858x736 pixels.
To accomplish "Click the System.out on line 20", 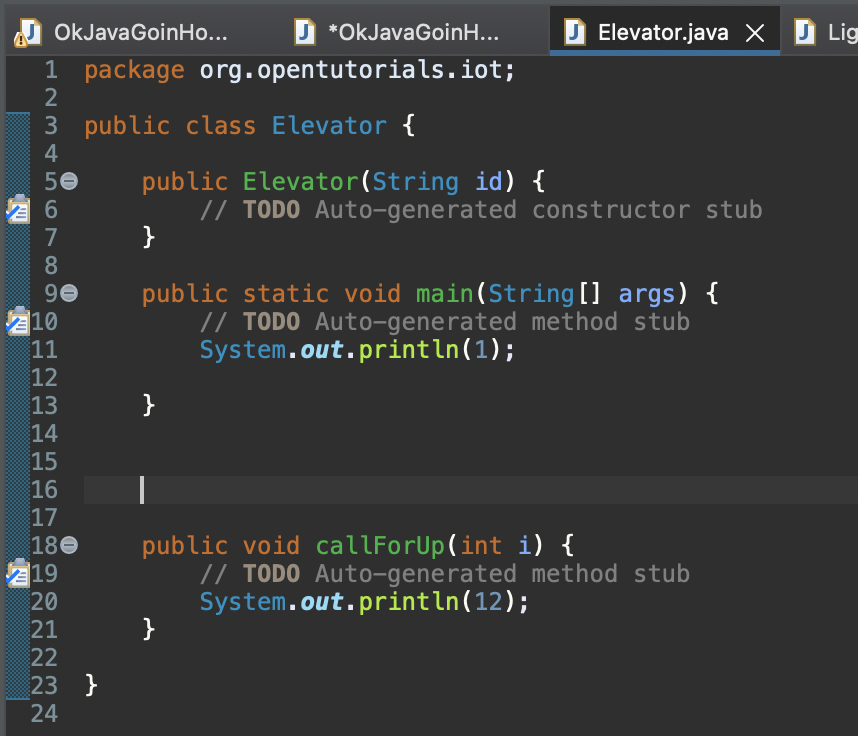I will [271, 602].
